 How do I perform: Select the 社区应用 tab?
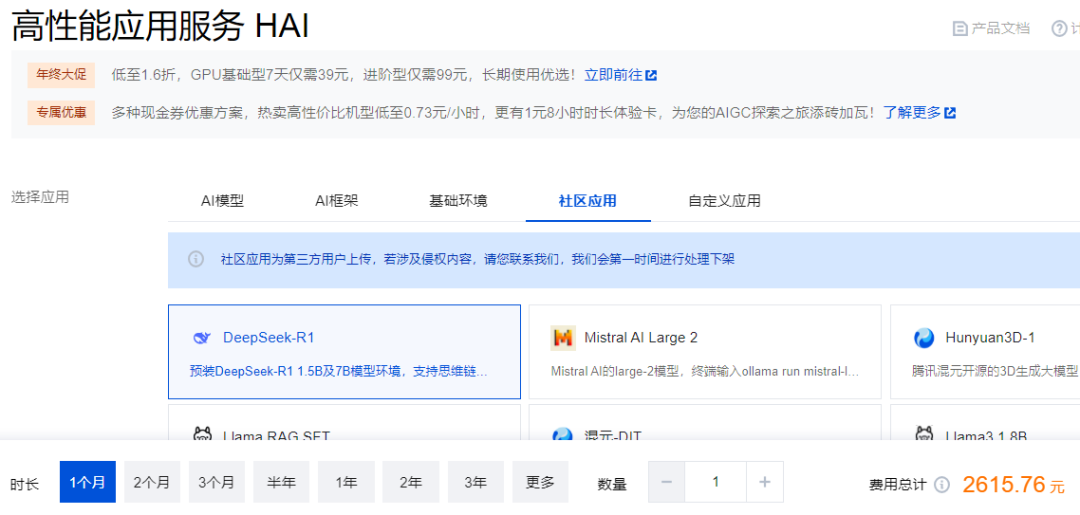(x=588, y=201)
